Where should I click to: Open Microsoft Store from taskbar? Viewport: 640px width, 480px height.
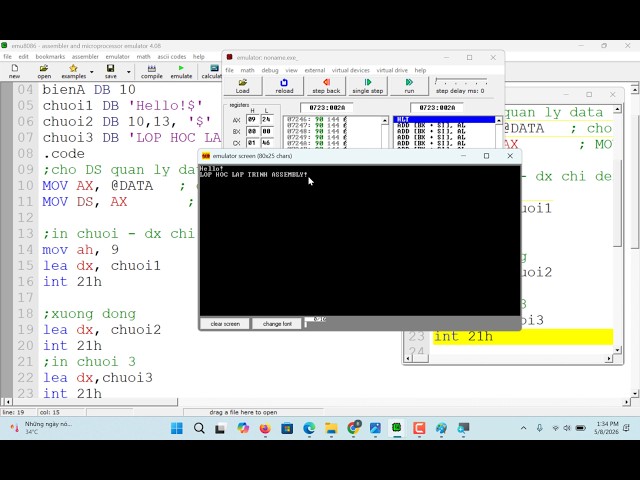click(287, 428)
